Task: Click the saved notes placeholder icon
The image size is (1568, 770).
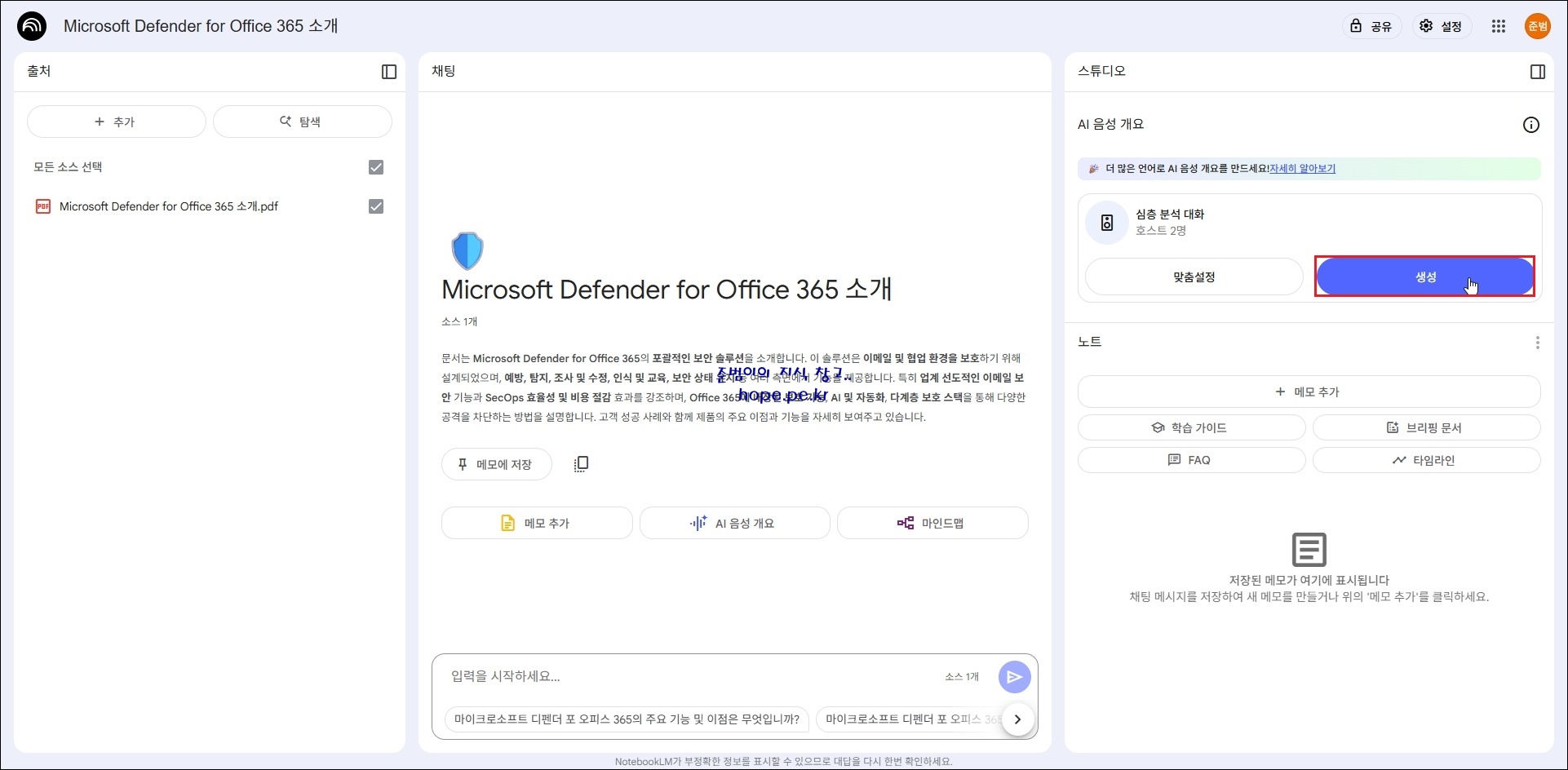Action: point(1309,550)
